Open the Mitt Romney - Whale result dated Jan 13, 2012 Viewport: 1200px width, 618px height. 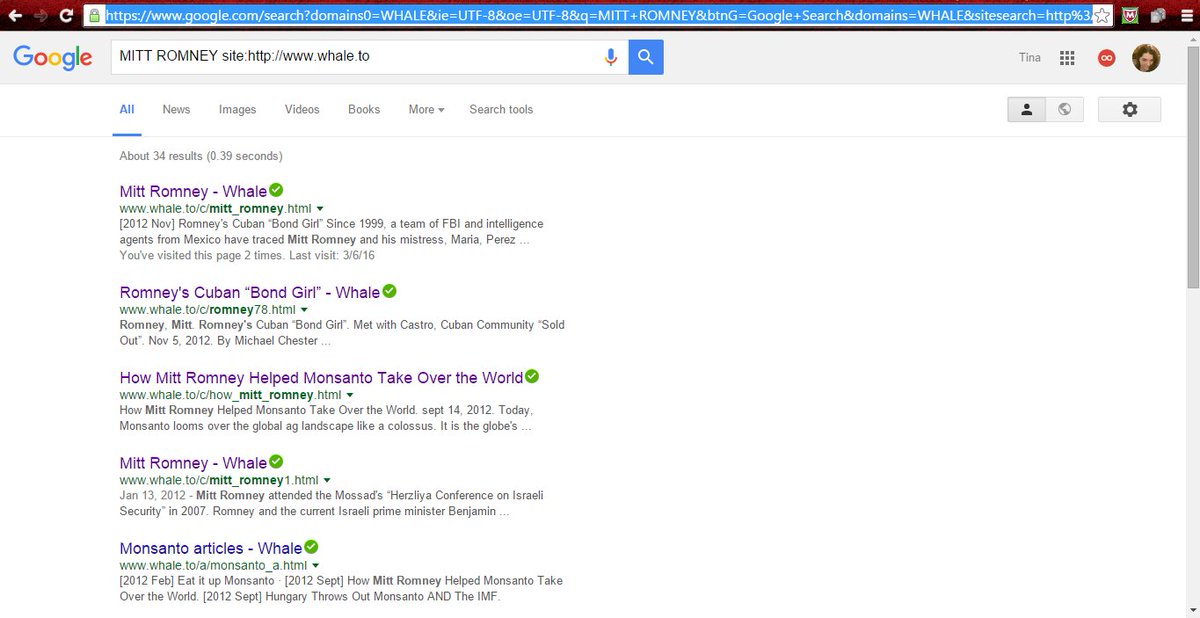(x=193, y=462)
